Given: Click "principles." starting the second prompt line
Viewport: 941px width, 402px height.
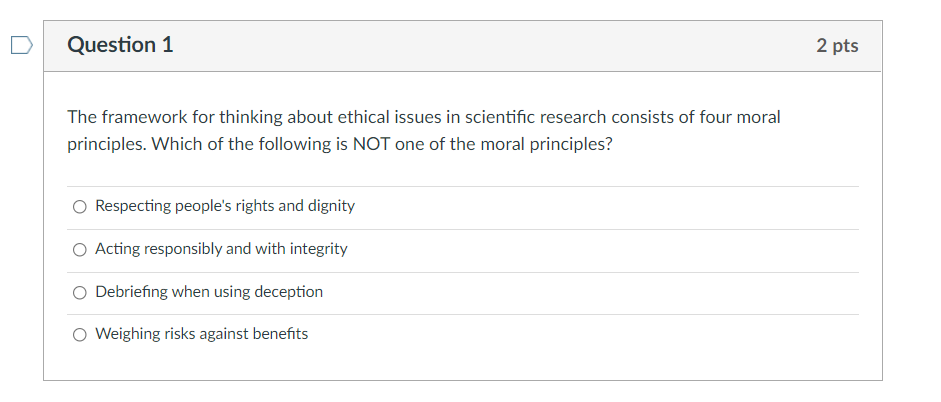Looking at the screenshot, I should tap(106, 143).
